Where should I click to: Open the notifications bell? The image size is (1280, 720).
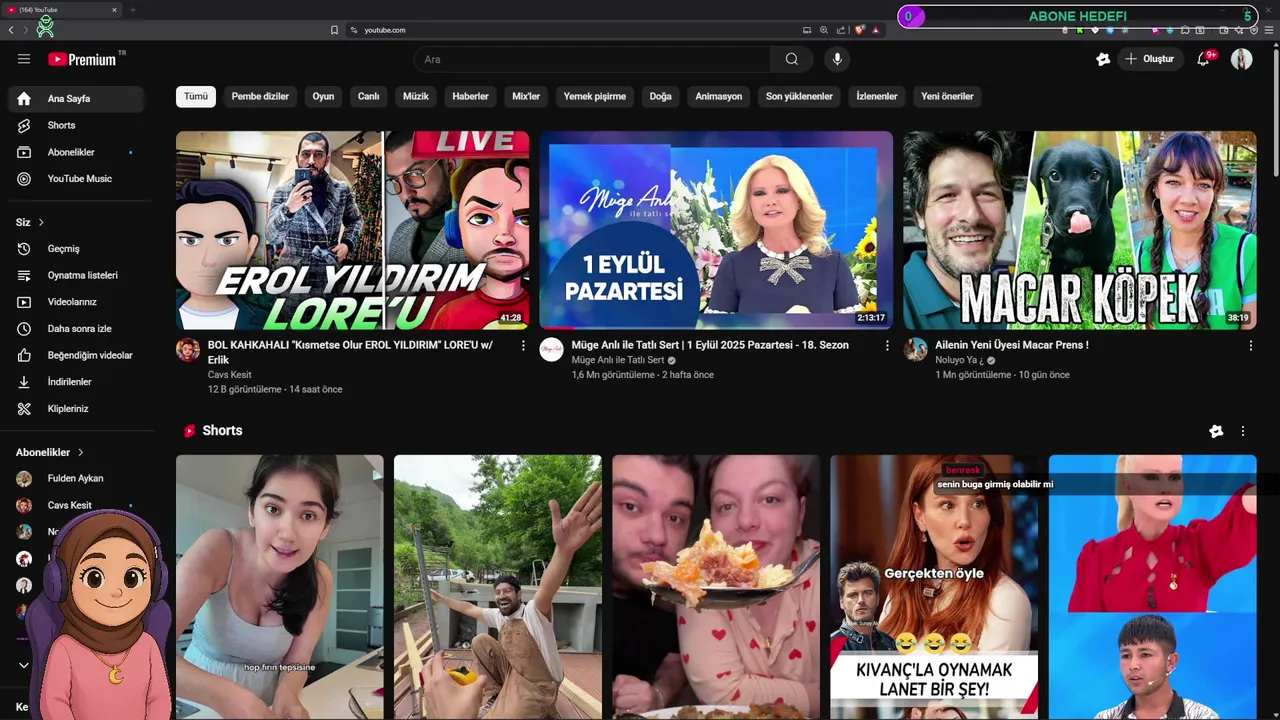1204,59
